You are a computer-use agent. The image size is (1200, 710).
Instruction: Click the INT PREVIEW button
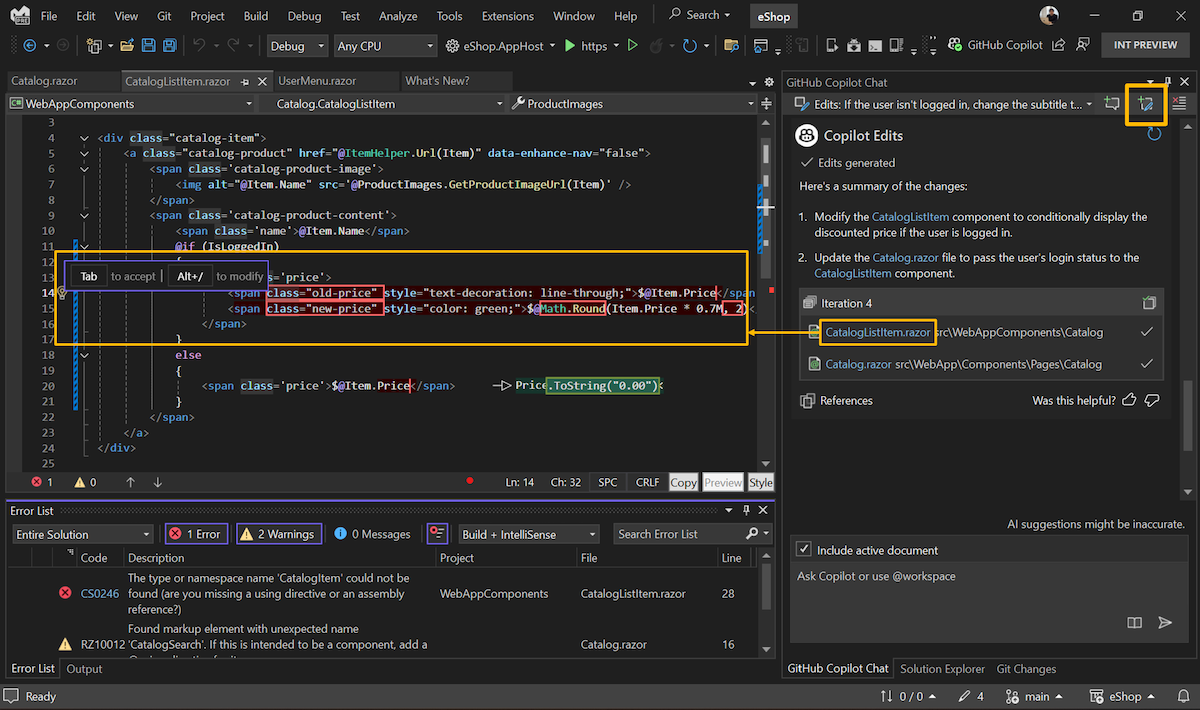point(1143,44)
